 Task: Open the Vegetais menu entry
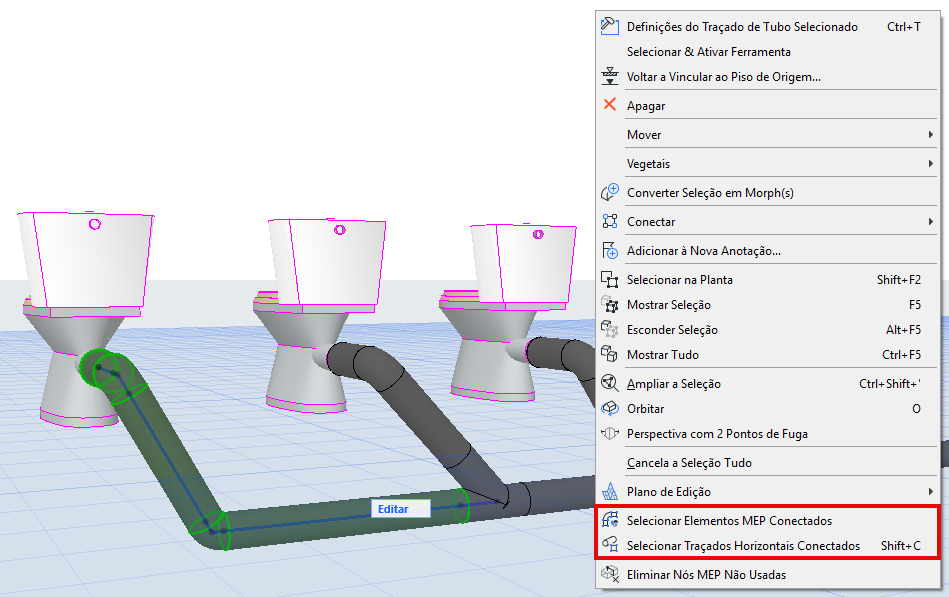point(767,163)
